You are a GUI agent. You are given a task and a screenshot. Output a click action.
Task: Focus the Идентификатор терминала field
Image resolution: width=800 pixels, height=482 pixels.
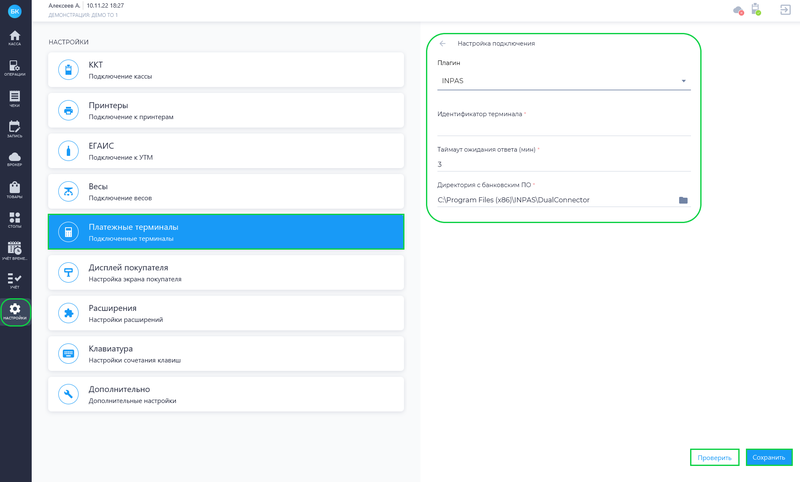pyautogui.click(x=564, y=128)
